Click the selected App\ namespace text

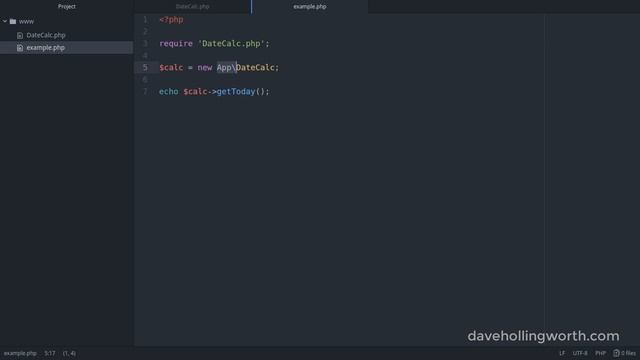(227, 67)
